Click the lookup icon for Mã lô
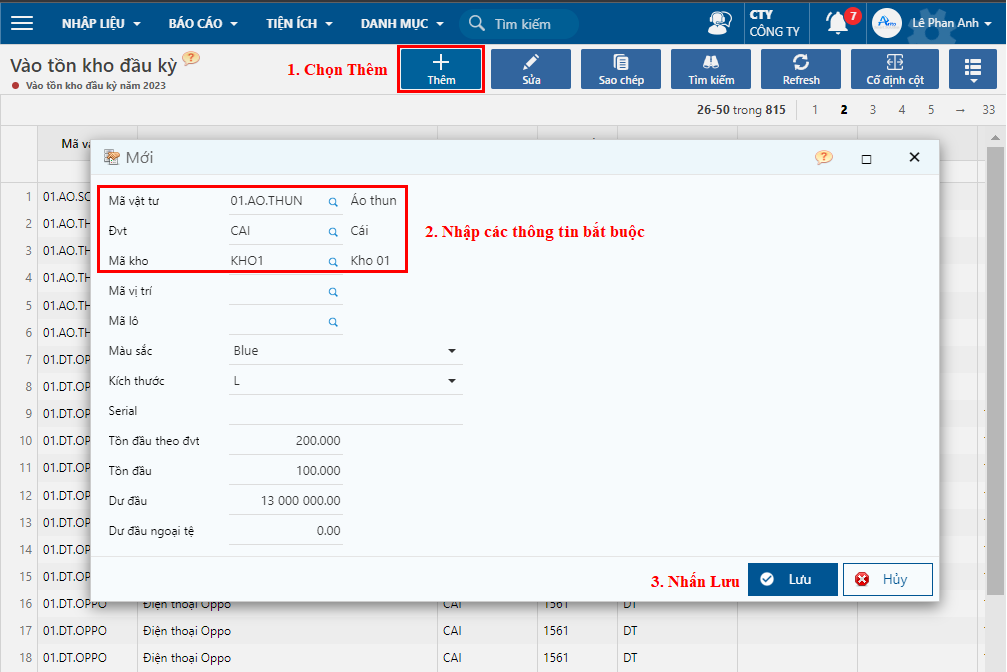 point(334,322)
